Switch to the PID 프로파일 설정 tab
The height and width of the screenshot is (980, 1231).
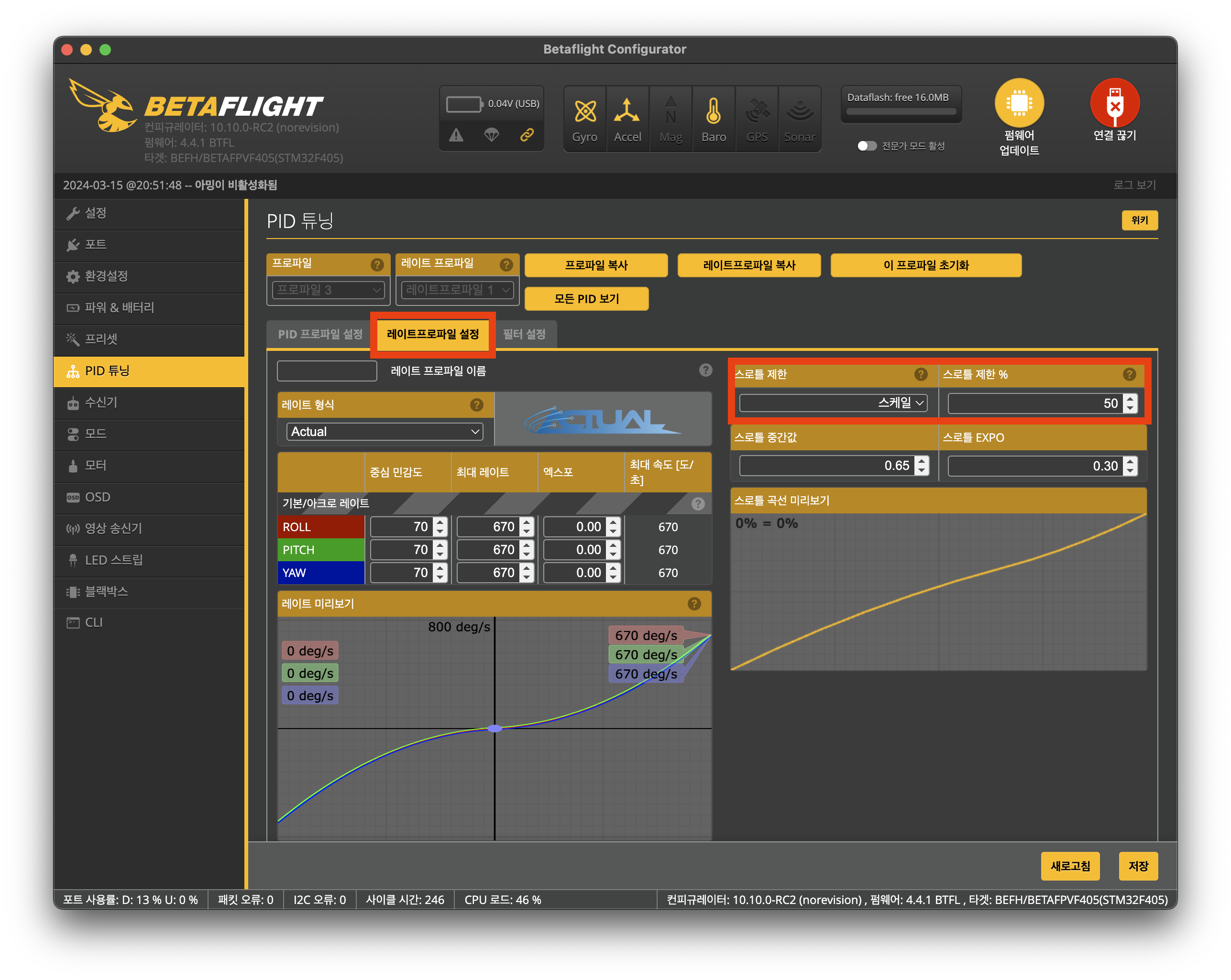point(320,334)
